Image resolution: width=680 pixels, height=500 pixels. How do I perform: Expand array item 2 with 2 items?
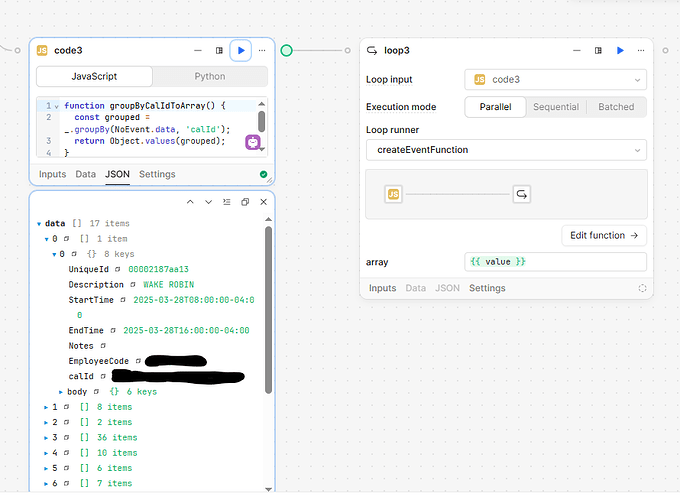point(46,422)
